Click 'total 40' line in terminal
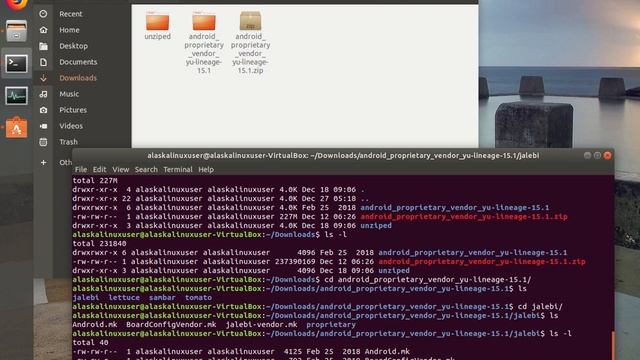The width and height of the screenshot is (640, 360). point(91,342)
